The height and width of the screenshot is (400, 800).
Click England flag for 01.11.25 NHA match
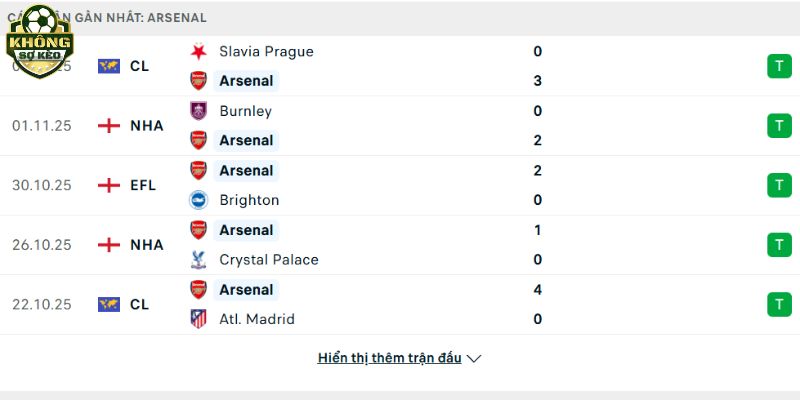109,126
